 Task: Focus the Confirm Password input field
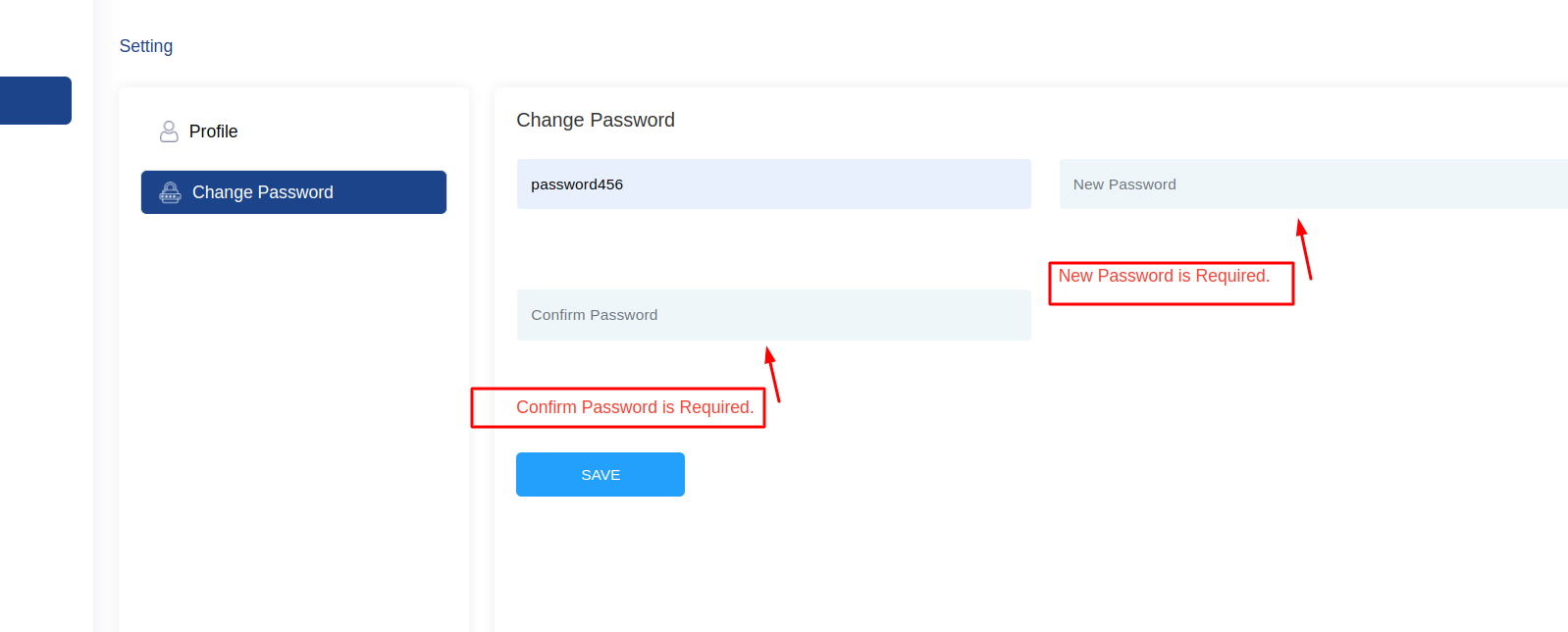pos(774,315)
